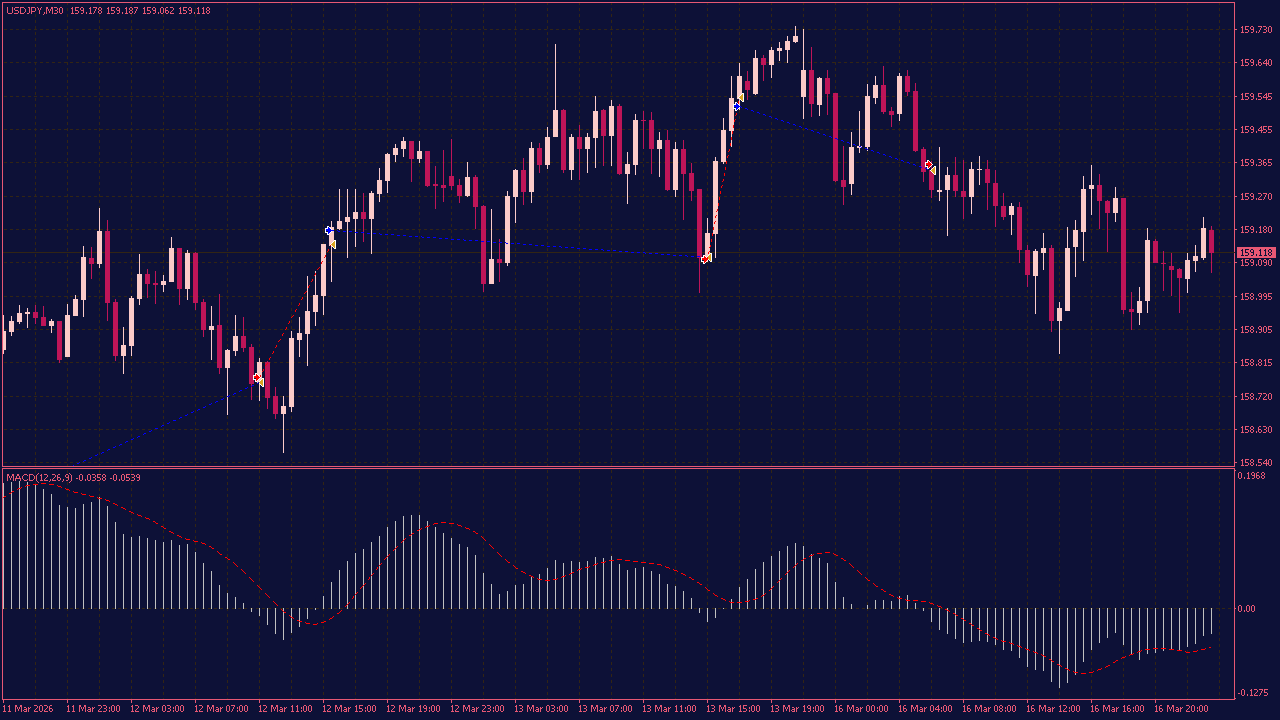Click the red close marker near 159.365

pyautogui.click(x=928, y=164)
